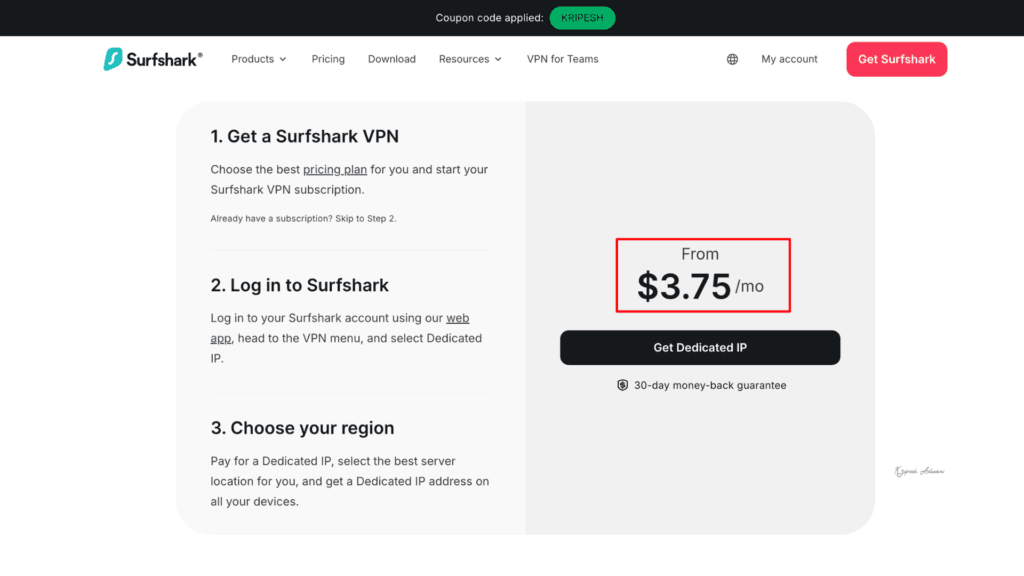
Task: Select the Pricing menu item
Action: [328, 59]
